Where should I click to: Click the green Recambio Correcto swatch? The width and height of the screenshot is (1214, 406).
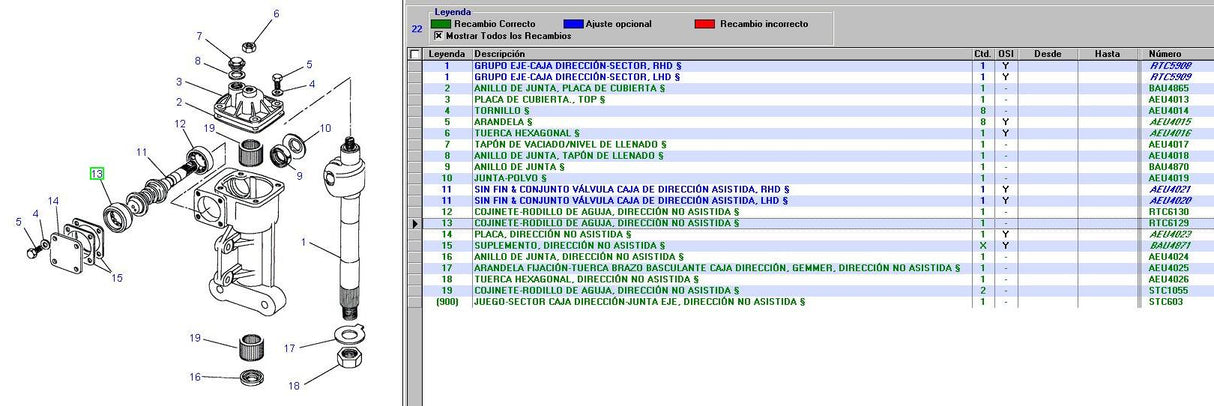[440, 23]
